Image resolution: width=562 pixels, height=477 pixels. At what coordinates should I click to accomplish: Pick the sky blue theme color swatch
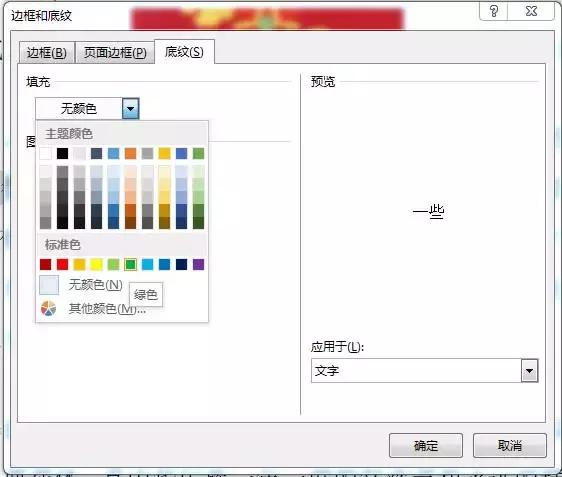114,153
